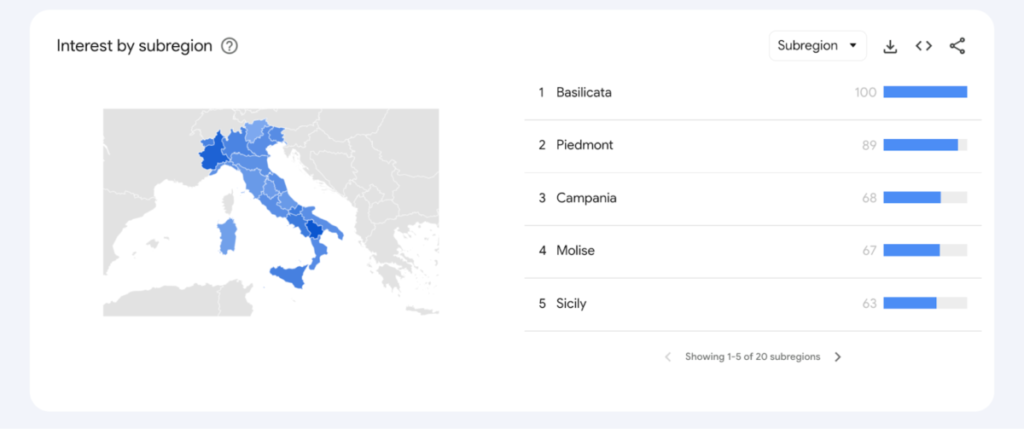Click the Basilicata interest bar
Viewport: 1024px width, 429px height.
[x=925, y=93]
